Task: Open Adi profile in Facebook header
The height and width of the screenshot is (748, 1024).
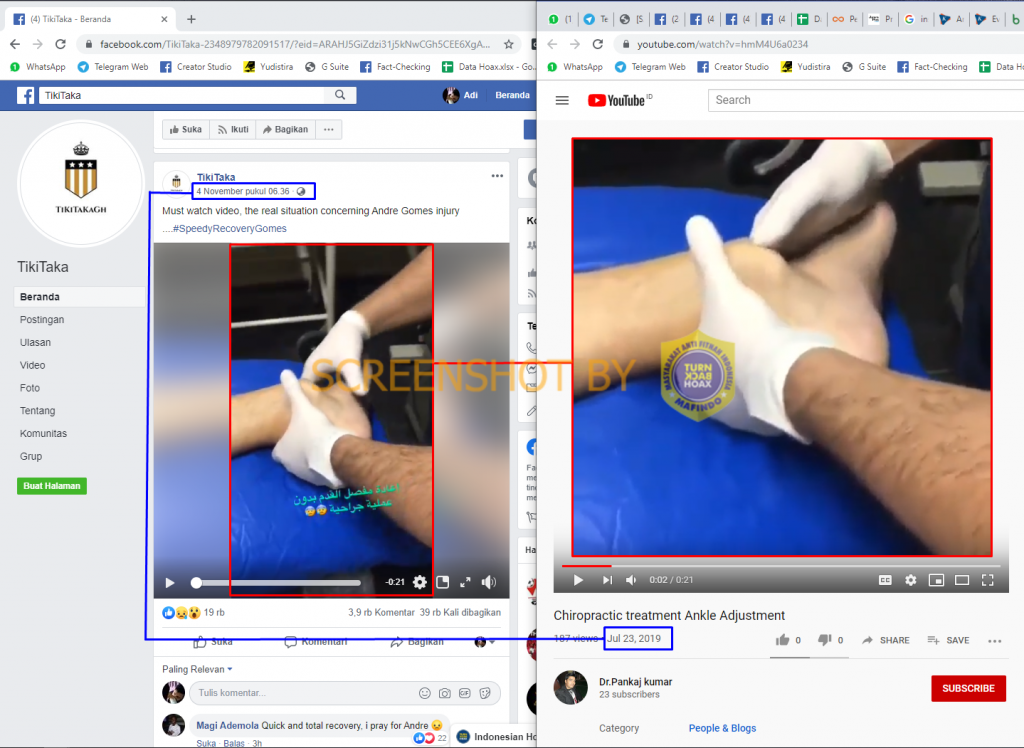Action: [460, 95]
